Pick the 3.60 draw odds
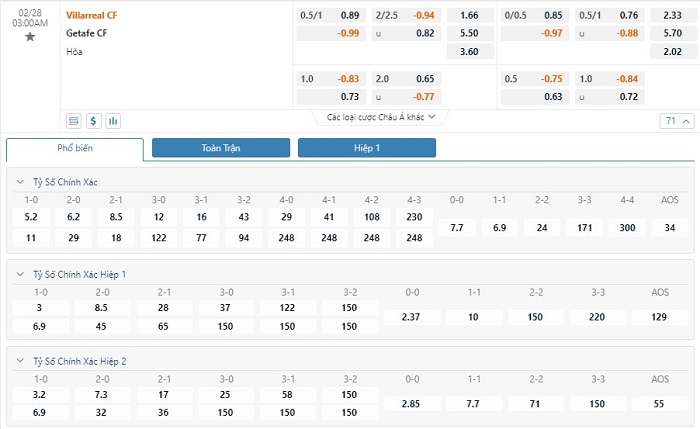The width and height of the screenshot is (700, 429). pos(468,51)
